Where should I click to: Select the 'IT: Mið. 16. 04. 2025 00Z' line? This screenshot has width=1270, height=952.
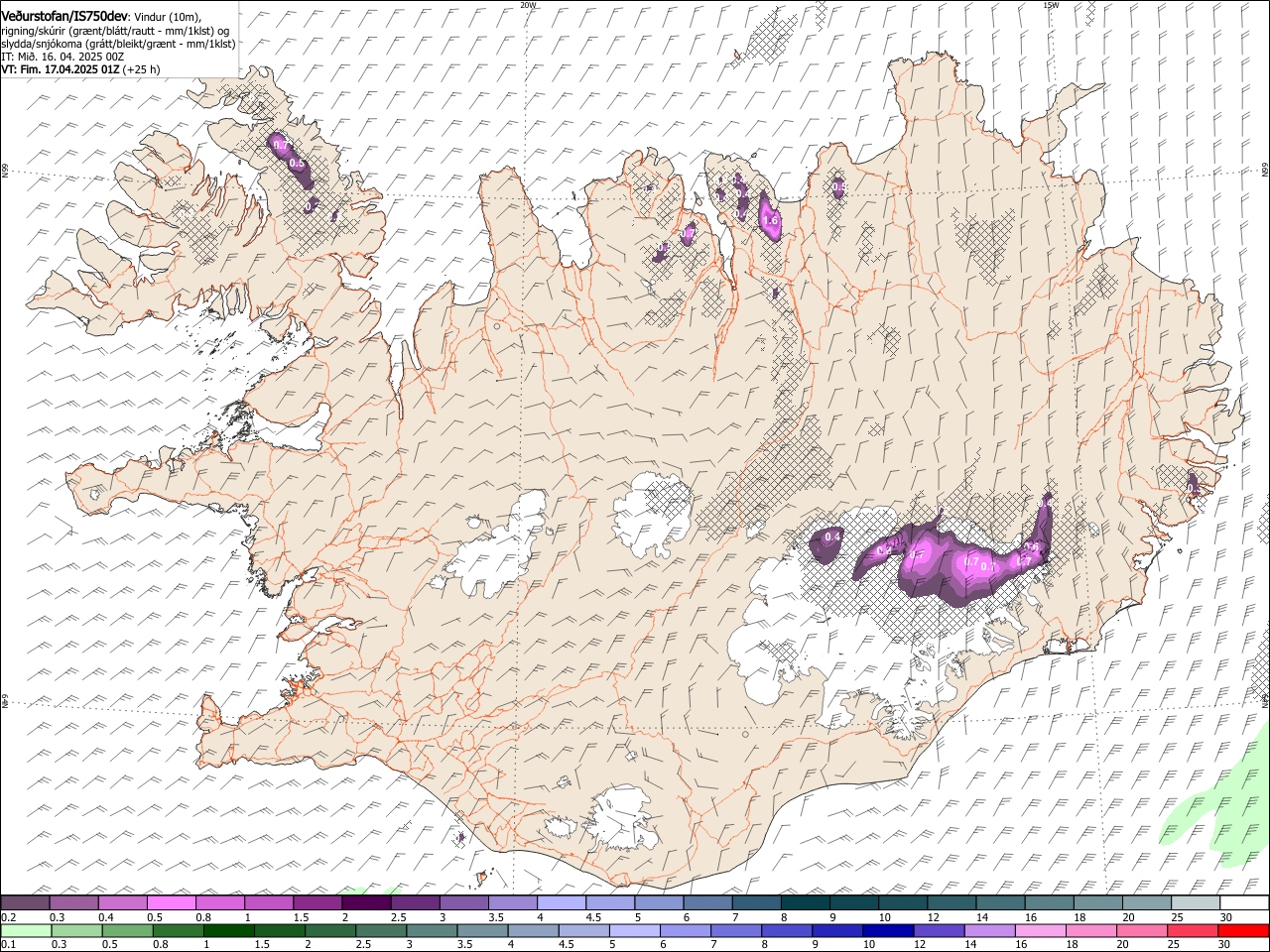pyautogui.click(x=63, y=57)
